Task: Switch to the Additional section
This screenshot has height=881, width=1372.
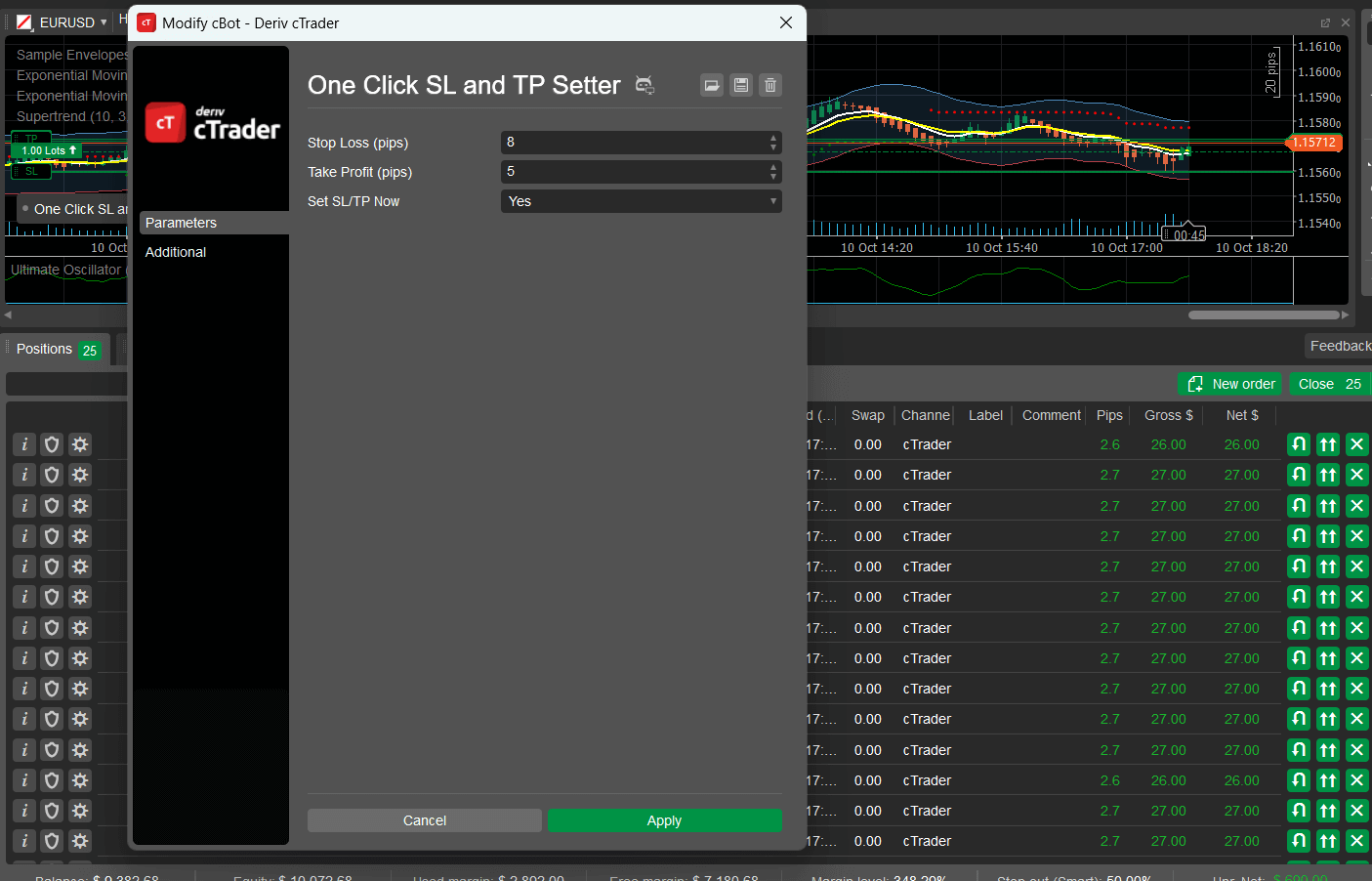Action: click(176, 252)
